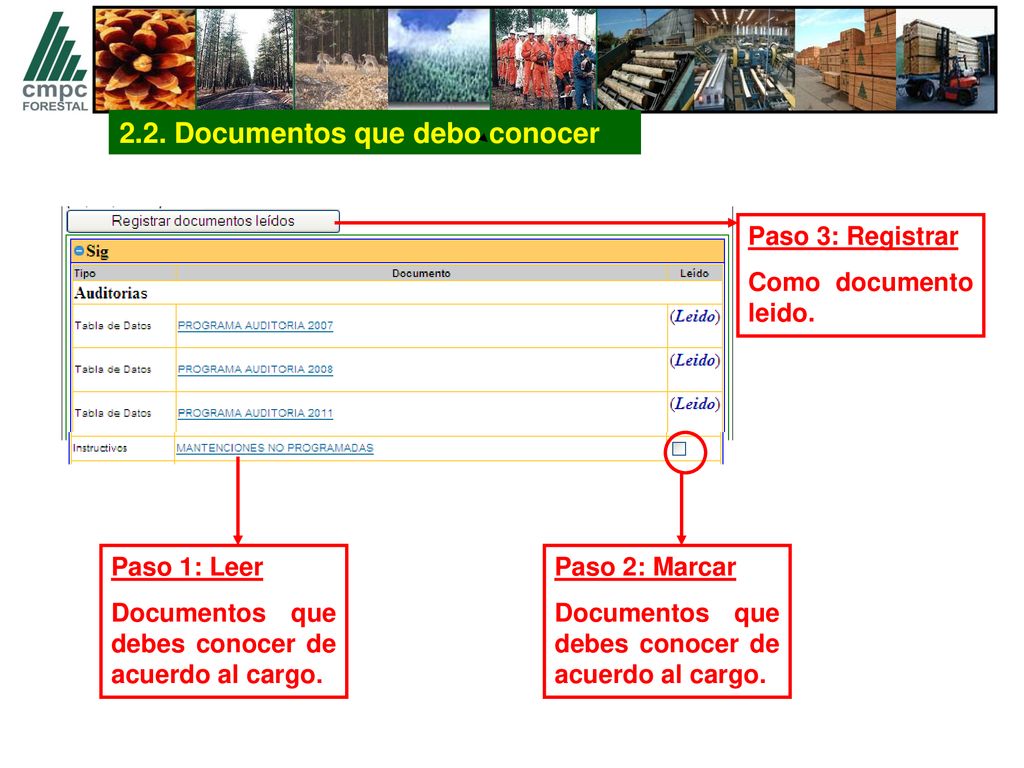Screen dimensions: 1024x768
Task: Click the pine cone banner photo
Action: coord(145,59)
